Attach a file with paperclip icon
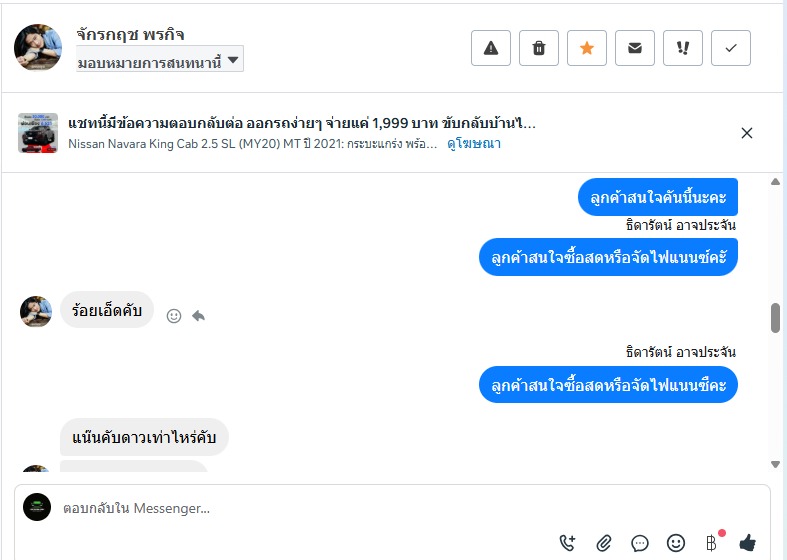The width and height of the screenshot is (787, 560). (604, 543)
